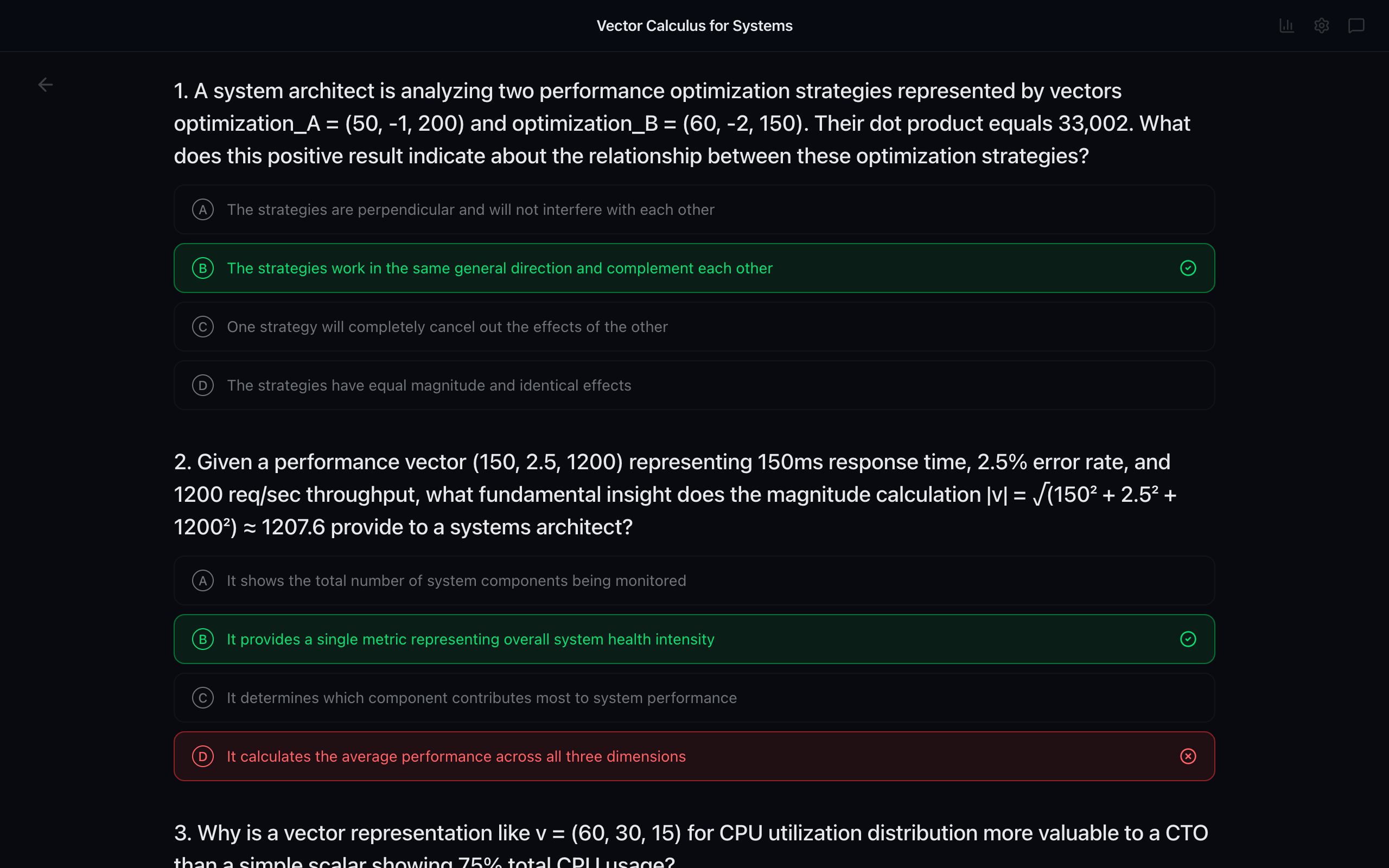Choose 'overall system health intensity' answer
This screenshot has width=1389, height=868.
click(x=470, y=639)
